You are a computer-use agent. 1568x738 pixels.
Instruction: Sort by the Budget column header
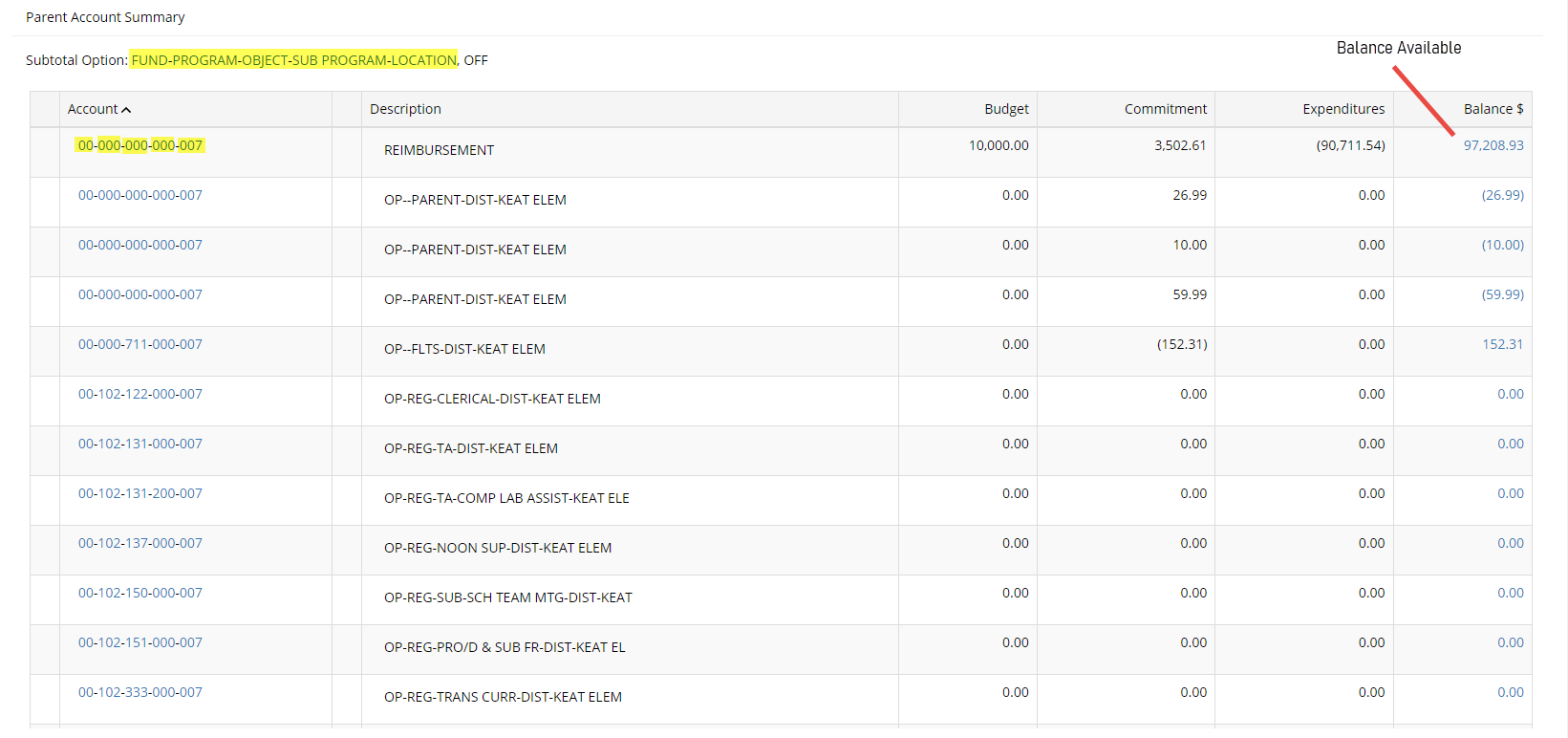point(1006,109)
